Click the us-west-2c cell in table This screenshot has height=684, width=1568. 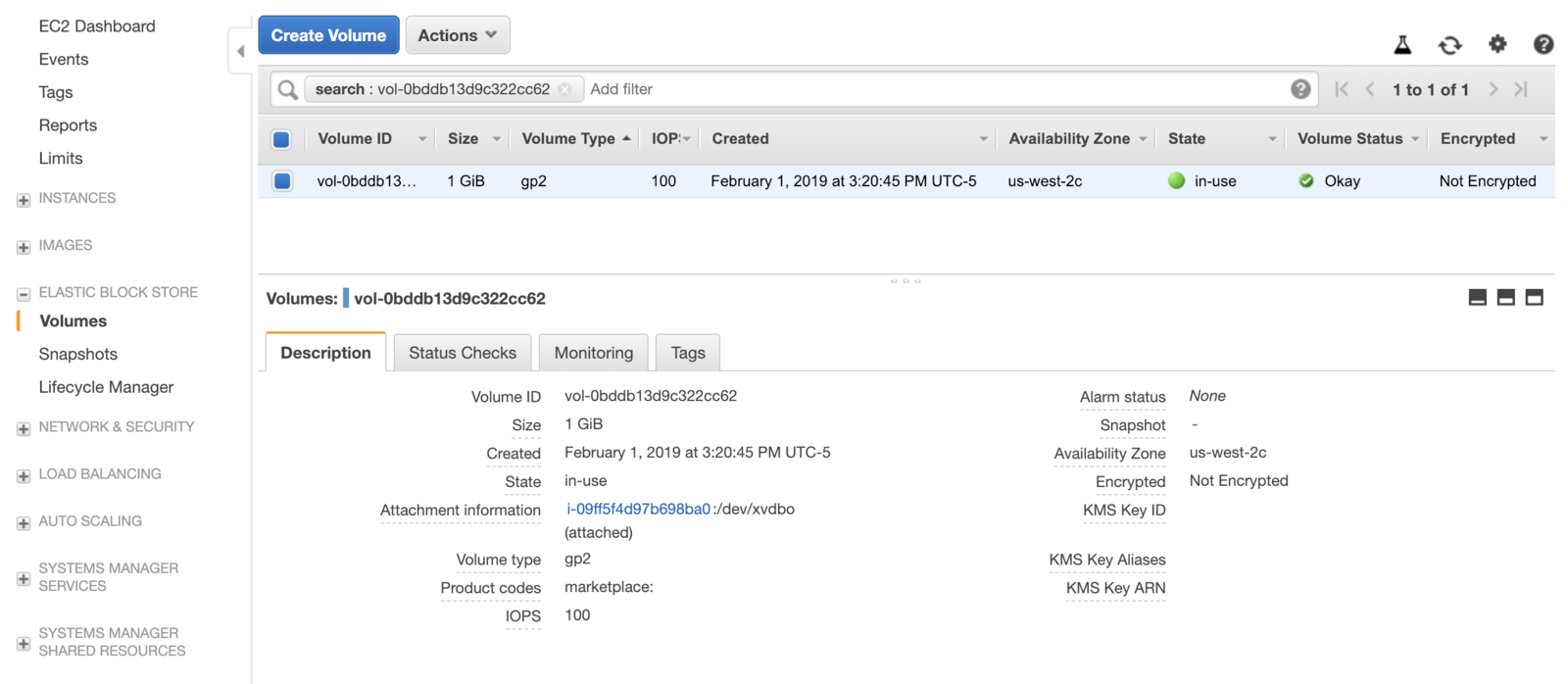1045,181
